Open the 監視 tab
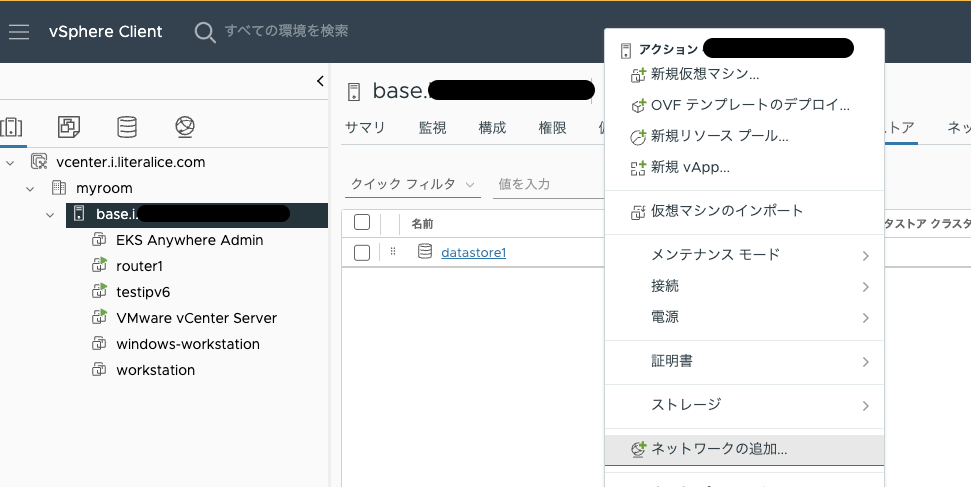Viewport: 971px width, 487px height. tap(432, 128)
